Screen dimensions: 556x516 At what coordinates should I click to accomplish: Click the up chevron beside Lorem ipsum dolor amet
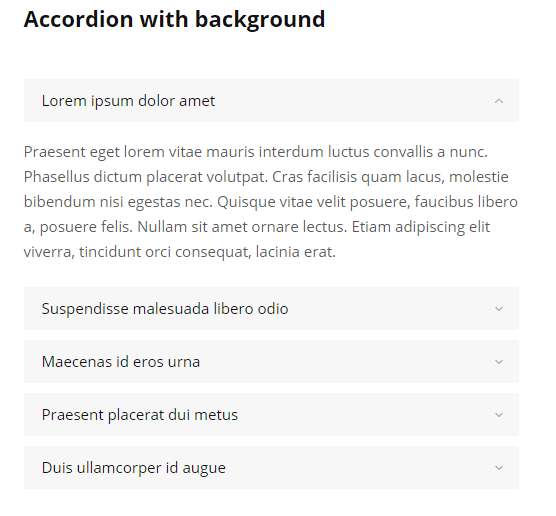[x=499, y=101]
